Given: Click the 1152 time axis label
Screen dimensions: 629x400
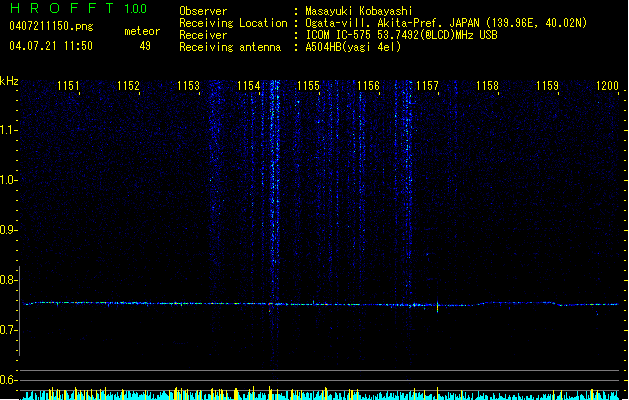Looking at the screenshot, I should click(128, 86).
